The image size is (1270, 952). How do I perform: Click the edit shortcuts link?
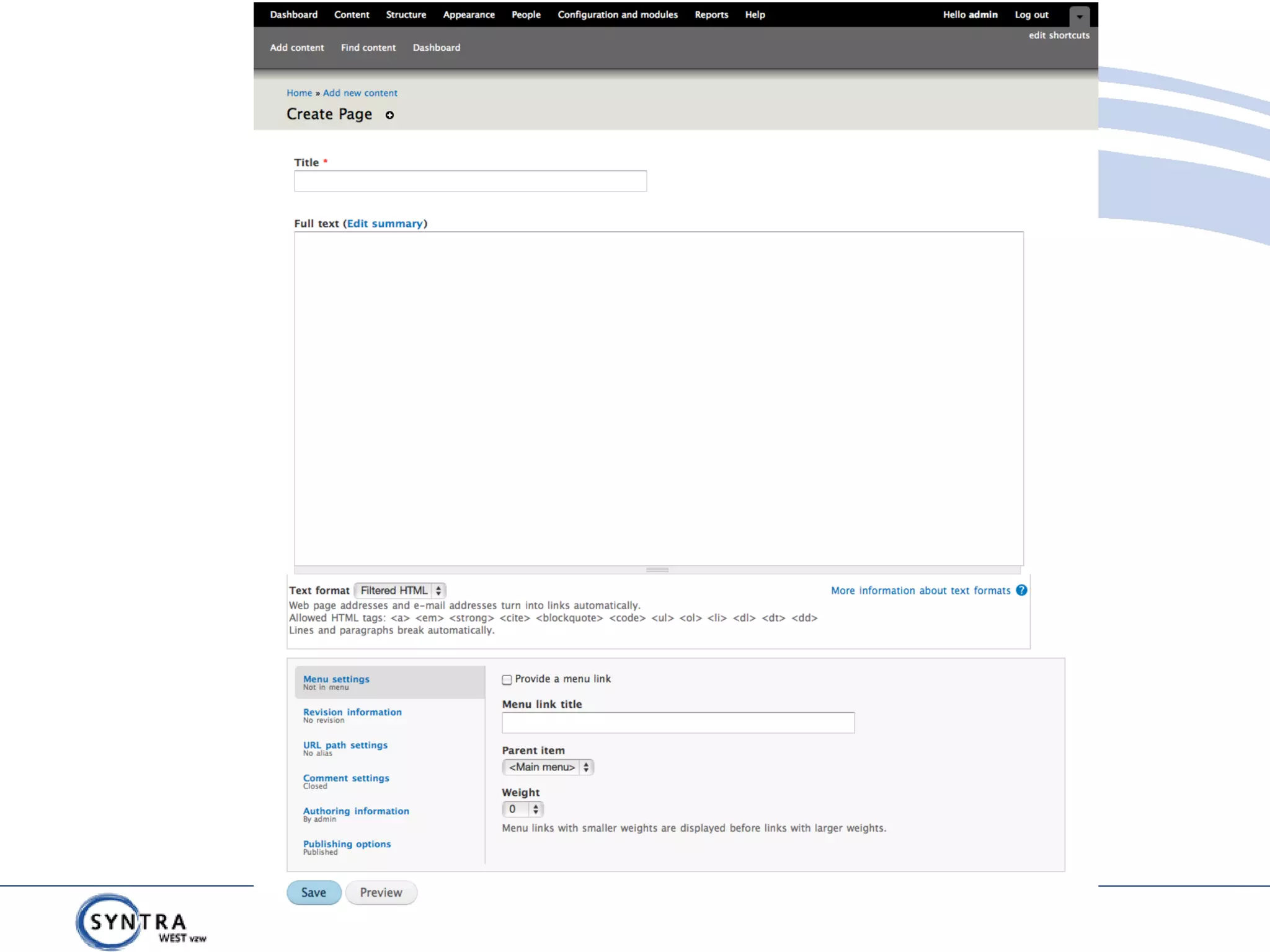(1059, 35)
